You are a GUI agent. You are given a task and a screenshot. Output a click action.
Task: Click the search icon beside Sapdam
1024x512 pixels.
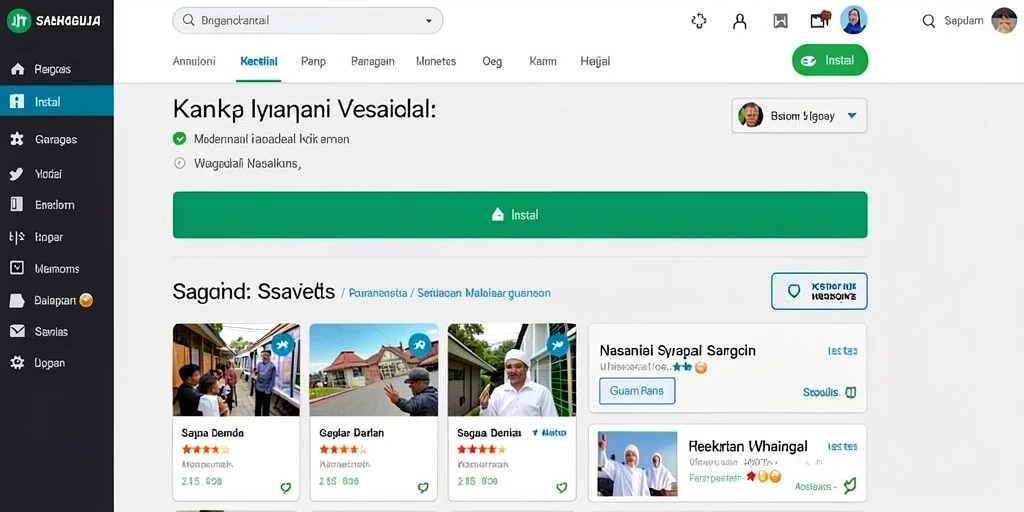pos(929,21)
